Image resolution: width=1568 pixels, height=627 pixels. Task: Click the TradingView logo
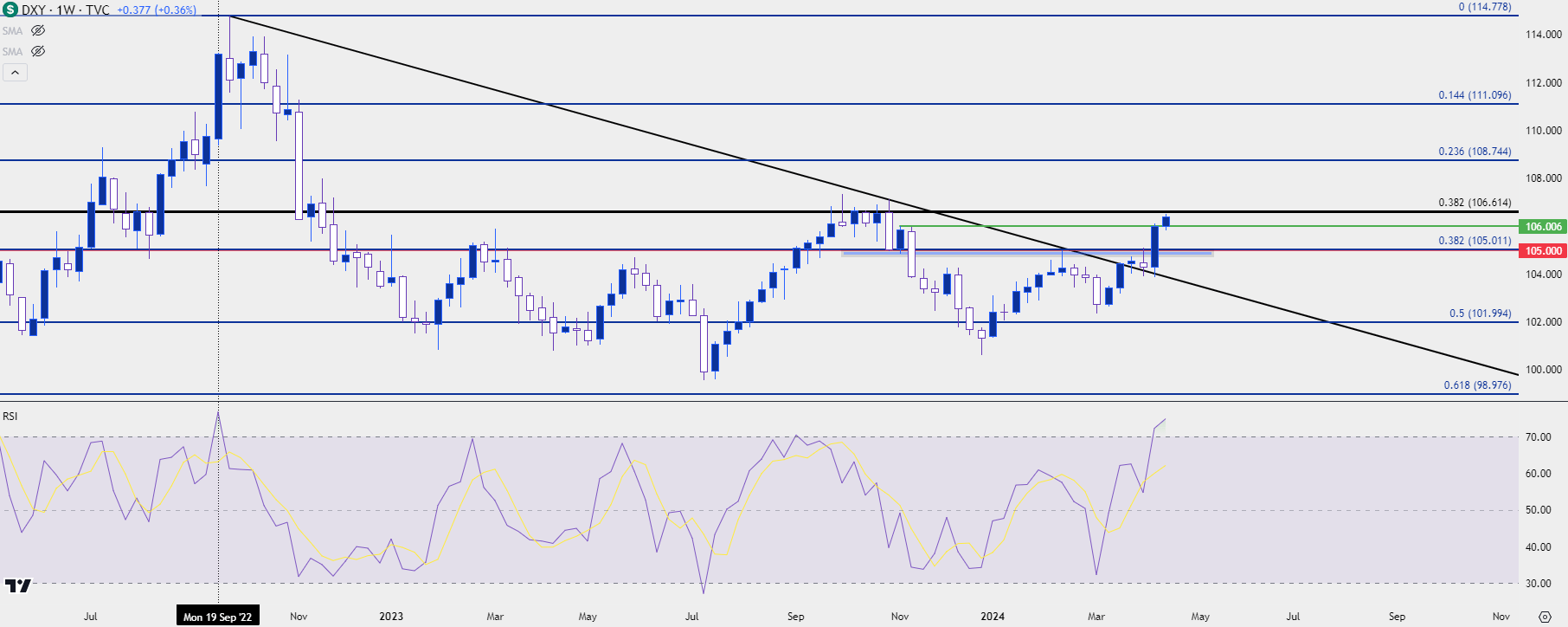17,586
